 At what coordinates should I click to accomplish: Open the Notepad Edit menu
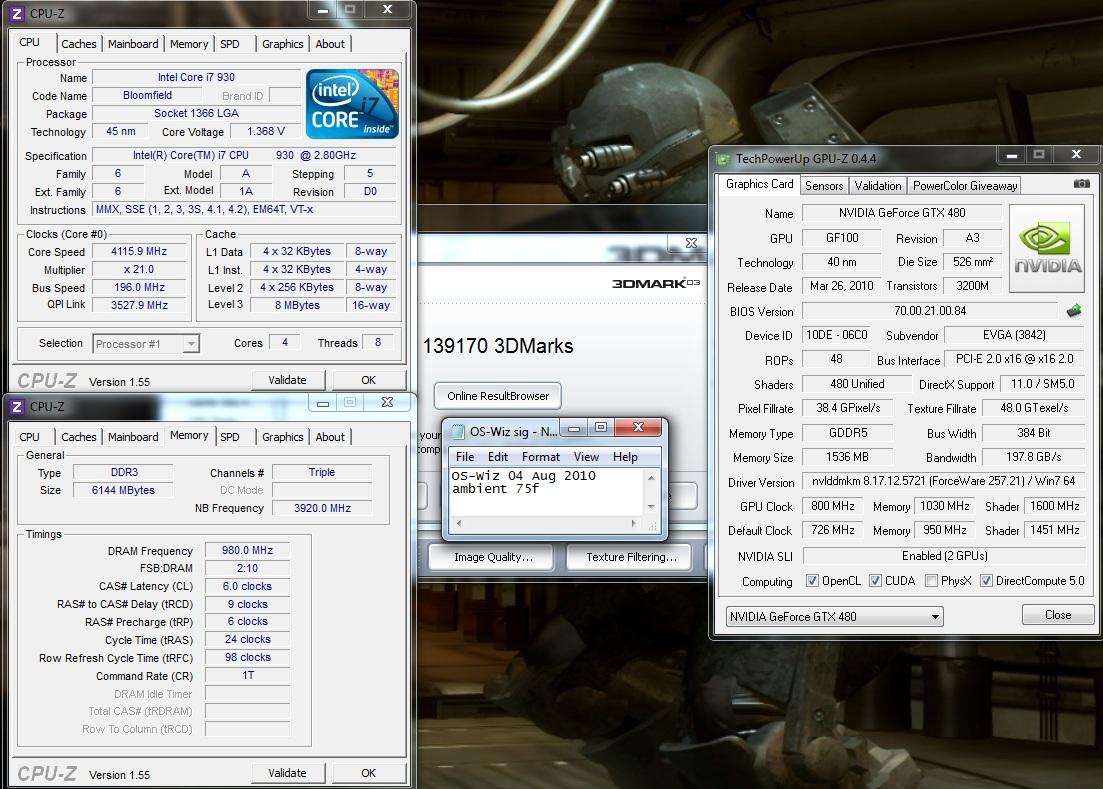(497, 456)
